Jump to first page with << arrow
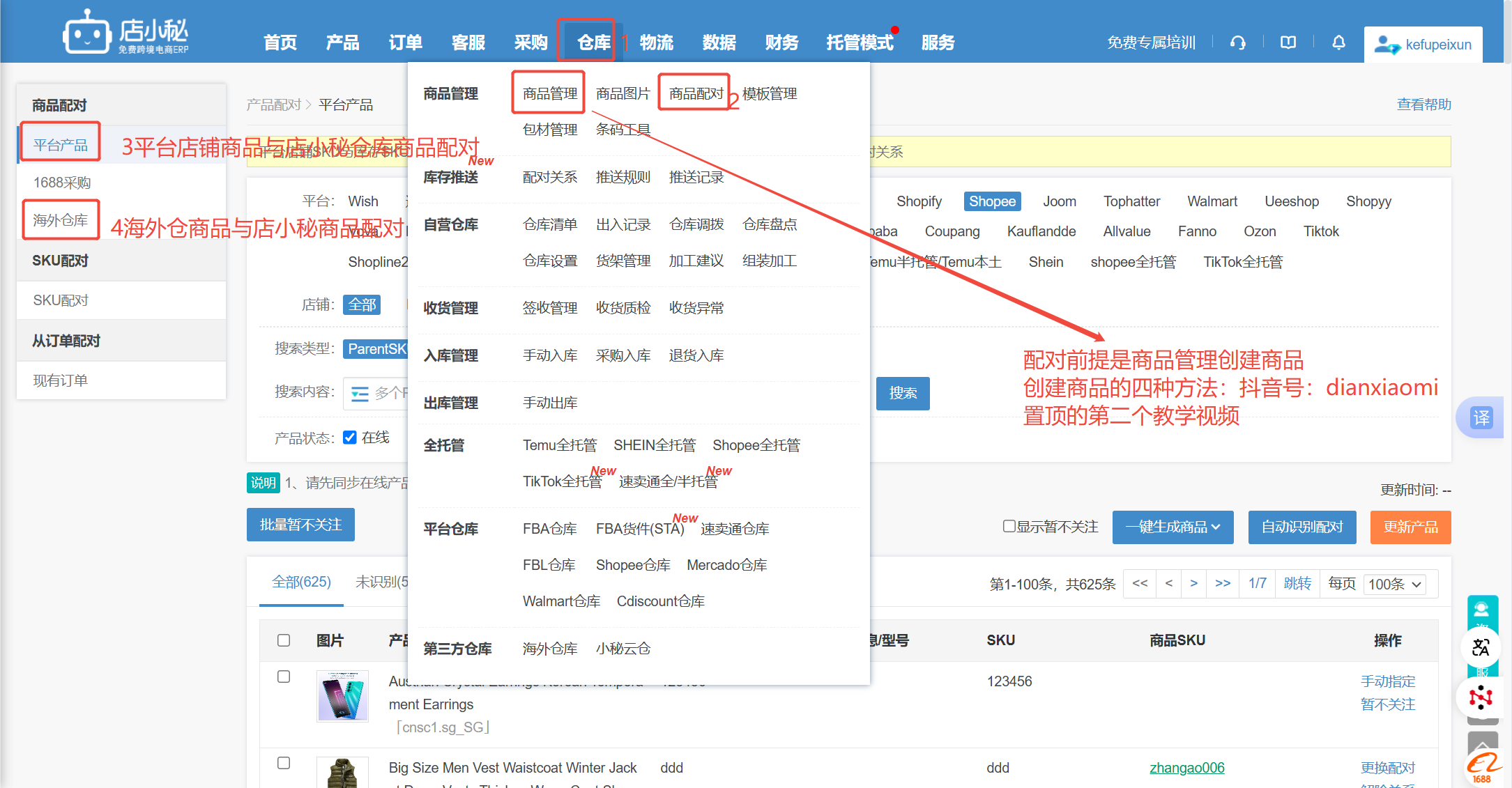The height and width of the screenshot is (788, 1512). pyautogui.click(x=1140, y=583)
